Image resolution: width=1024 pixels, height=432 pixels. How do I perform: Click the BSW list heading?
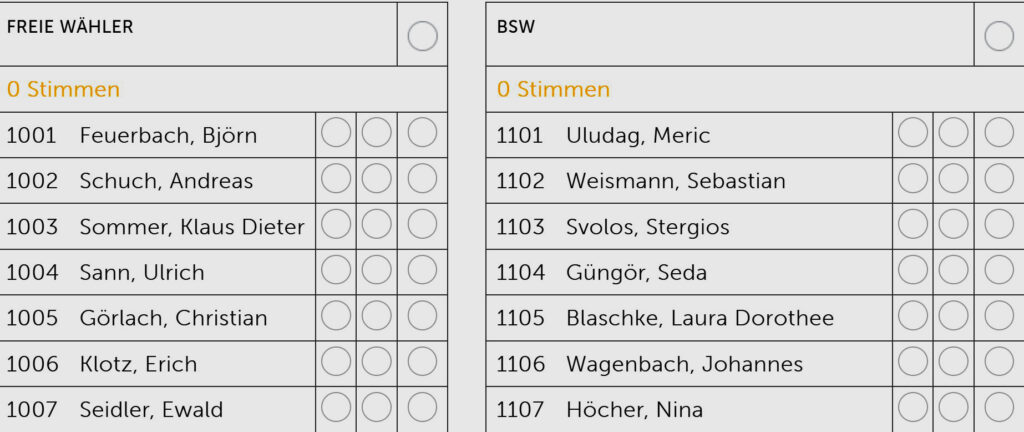pos(516,28)
